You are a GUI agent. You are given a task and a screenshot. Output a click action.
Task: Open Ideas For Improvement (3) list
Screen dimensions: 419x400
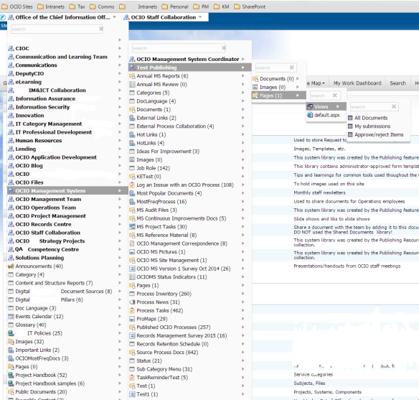168,151
